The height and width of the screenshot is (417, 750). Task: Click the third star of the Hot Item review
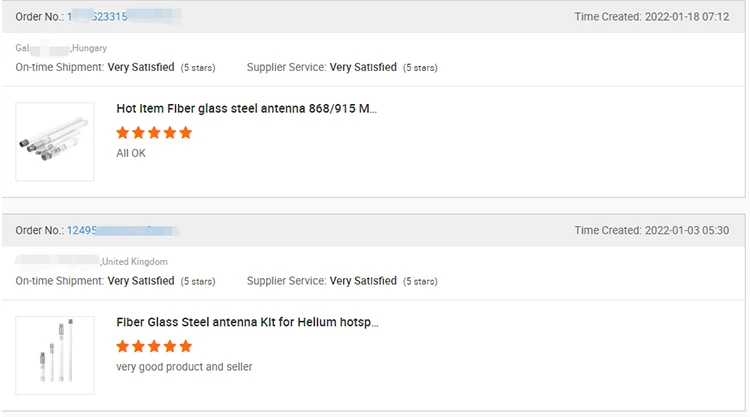[154, 133]
